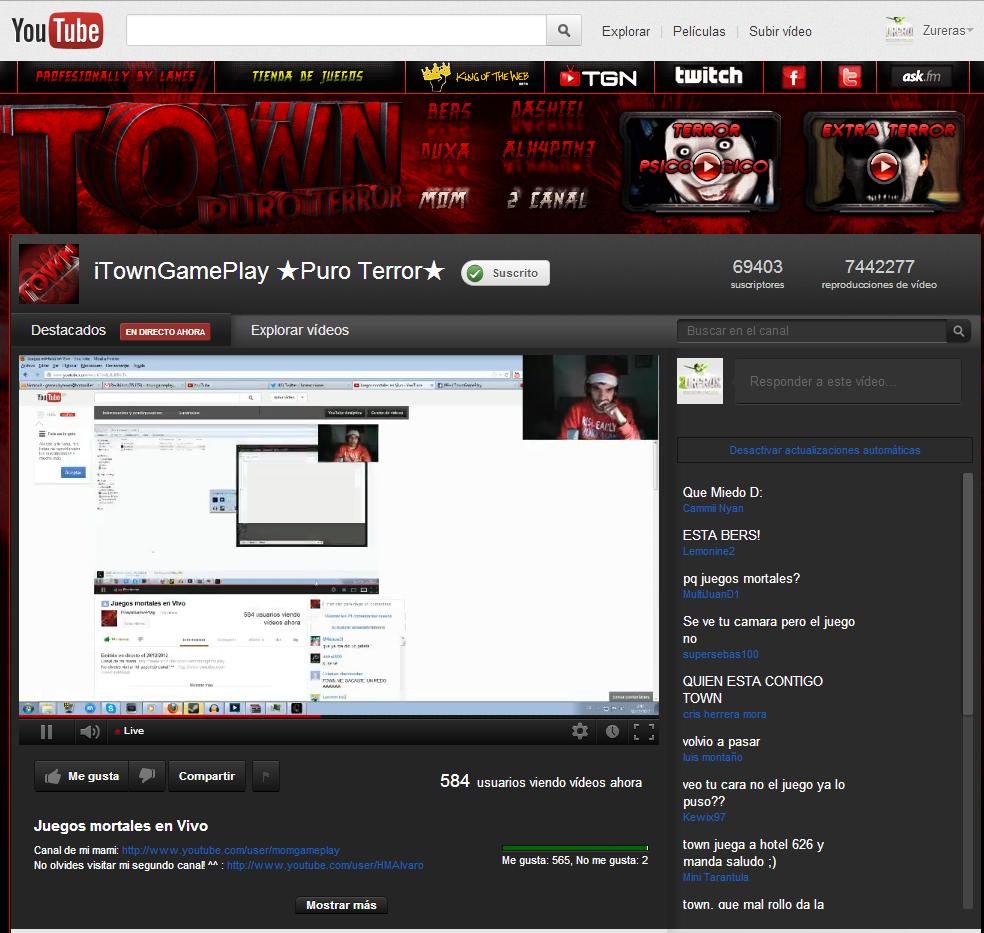Click the 2 CANAL banner link
Screen dimensions: 984x933
tap(547, 200)
